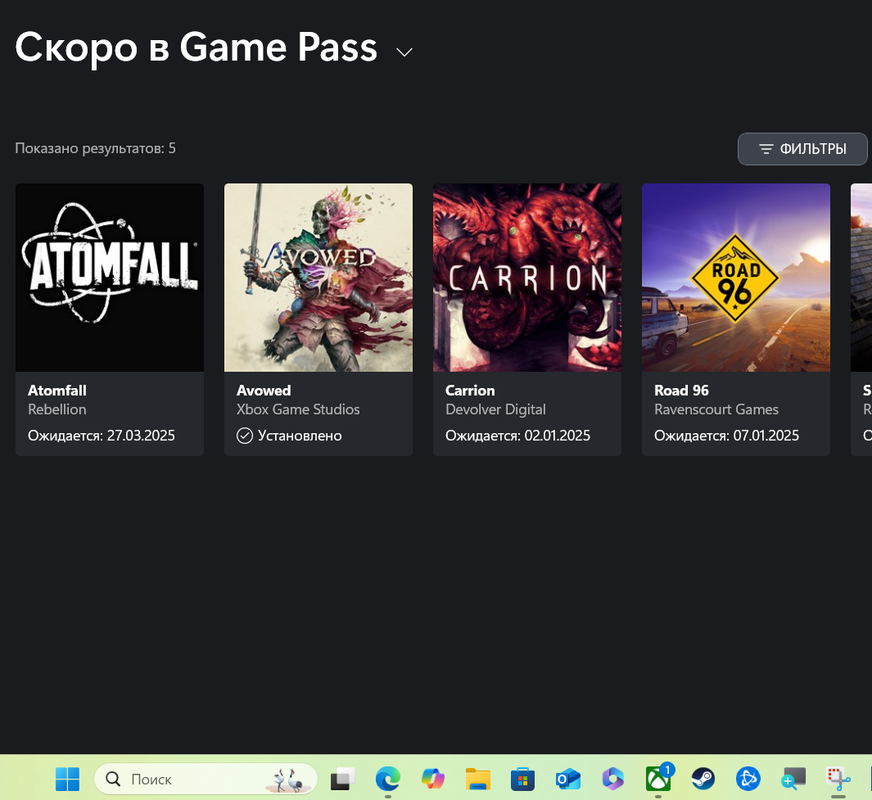Open the ФИЛЬТРЫ filters button
872x800 pixels.
802,149
